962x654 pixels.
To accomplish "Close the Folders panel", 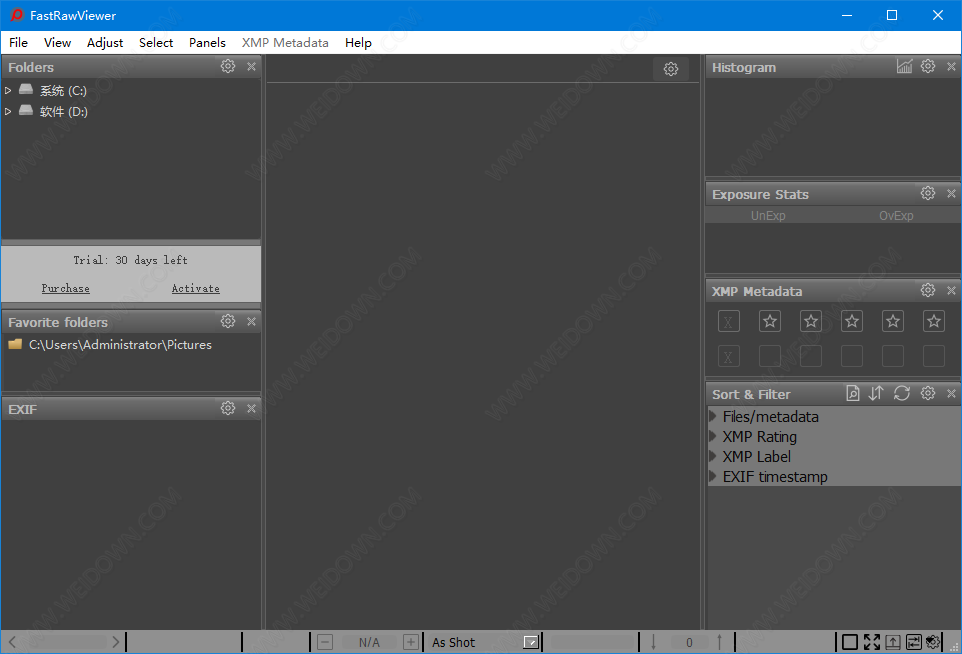I will coord(252,66).
